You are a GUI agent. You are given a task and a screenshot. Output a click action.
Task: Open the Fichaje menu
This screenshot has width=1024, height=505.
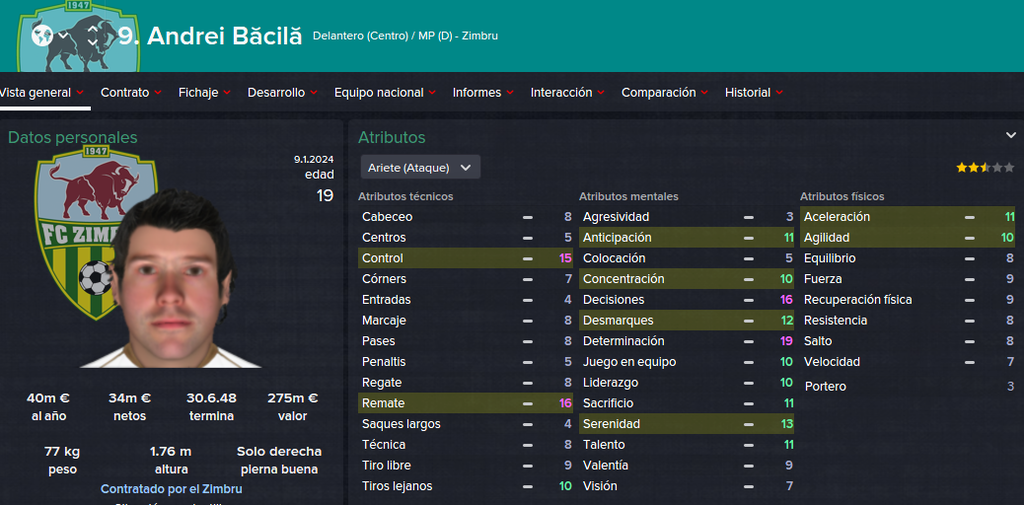click(x=204, y=92)
